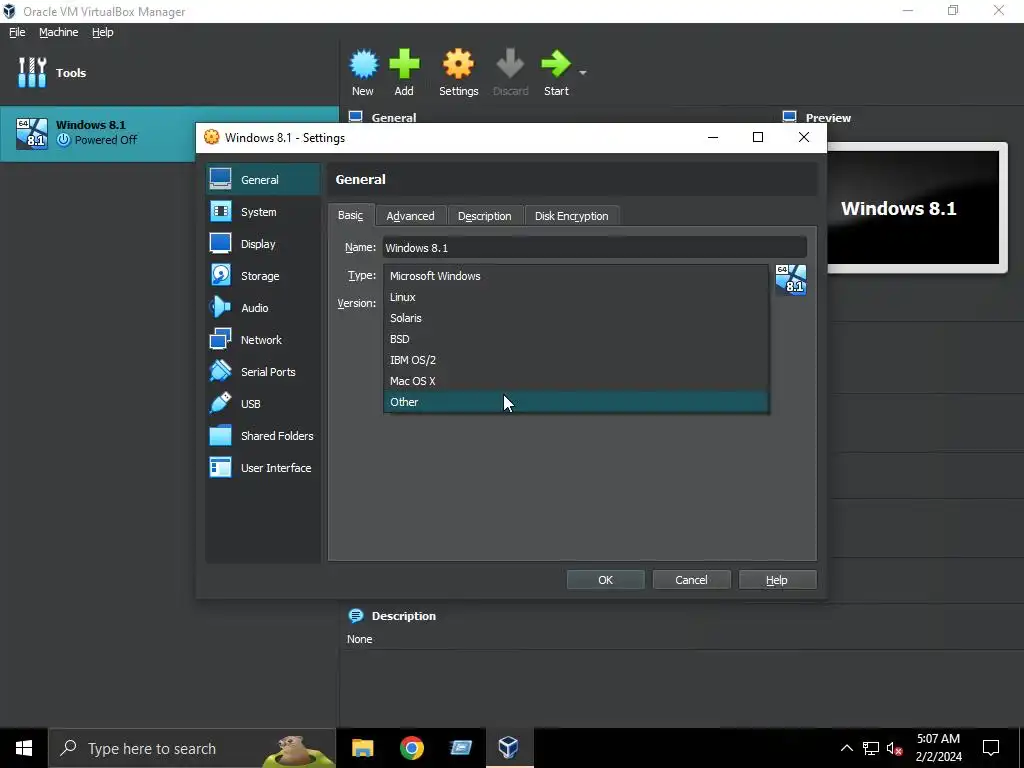Click the Name input field
The height and width of the screenshot is (768, 1024).
click(594, 248)
